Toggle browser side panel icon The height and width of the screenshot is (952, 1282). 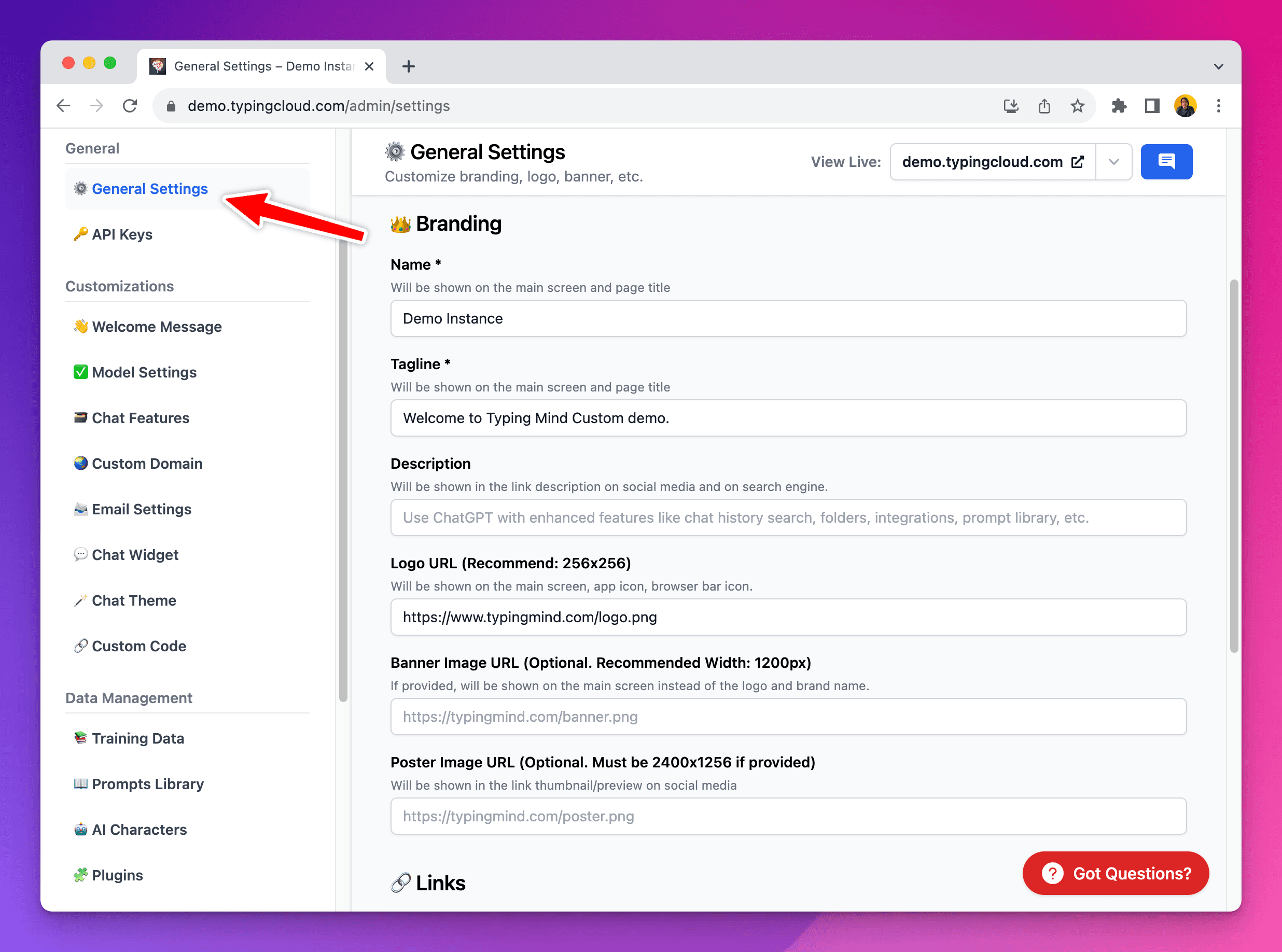[x=1152, y=106]
